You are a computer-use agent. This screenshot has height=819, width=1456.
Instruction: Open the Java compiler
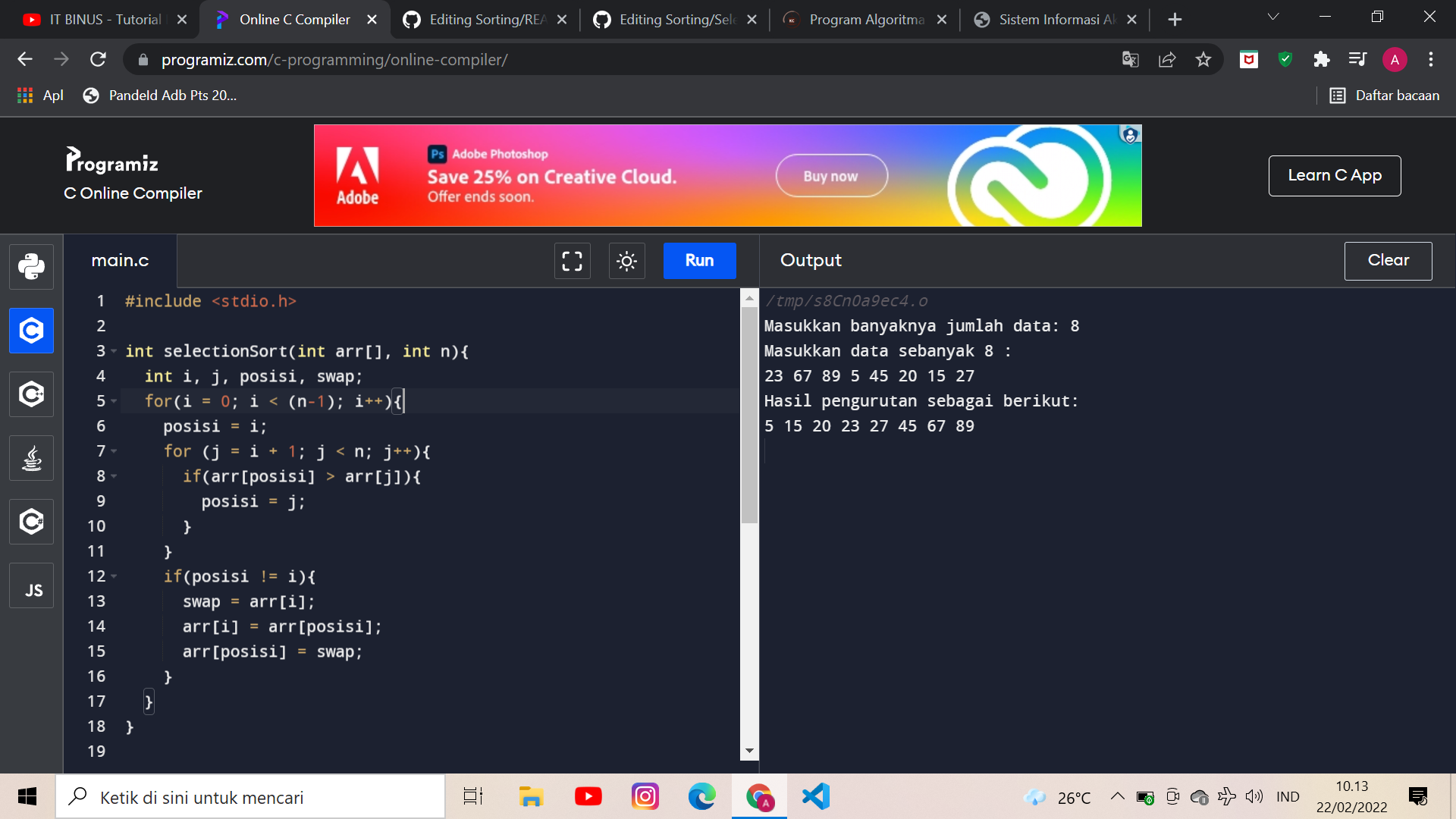31,457
